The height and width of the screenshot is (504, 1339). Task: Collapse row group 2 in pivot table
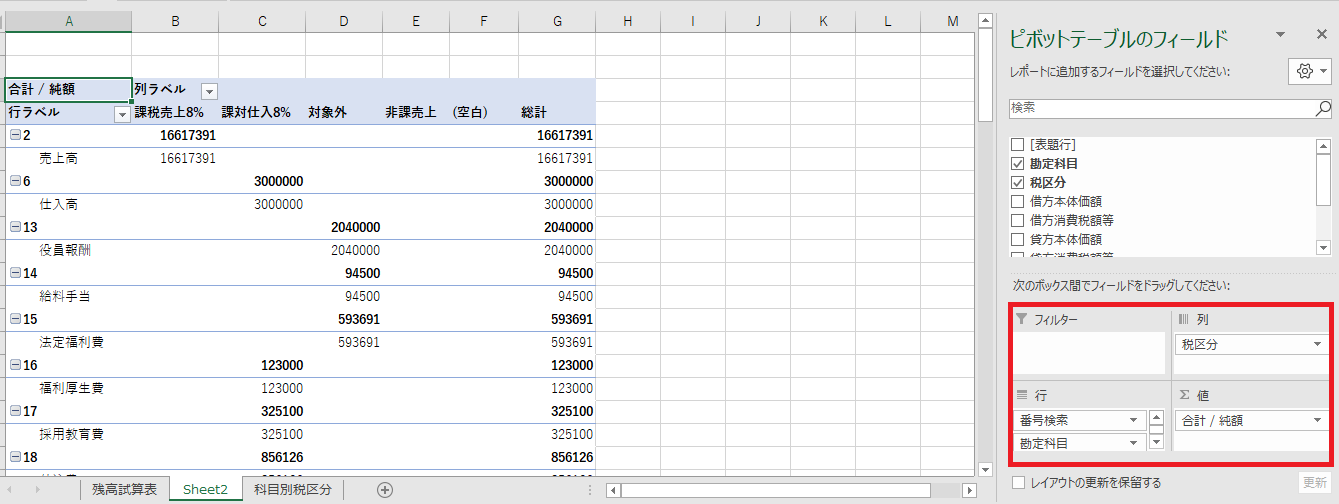15,135
